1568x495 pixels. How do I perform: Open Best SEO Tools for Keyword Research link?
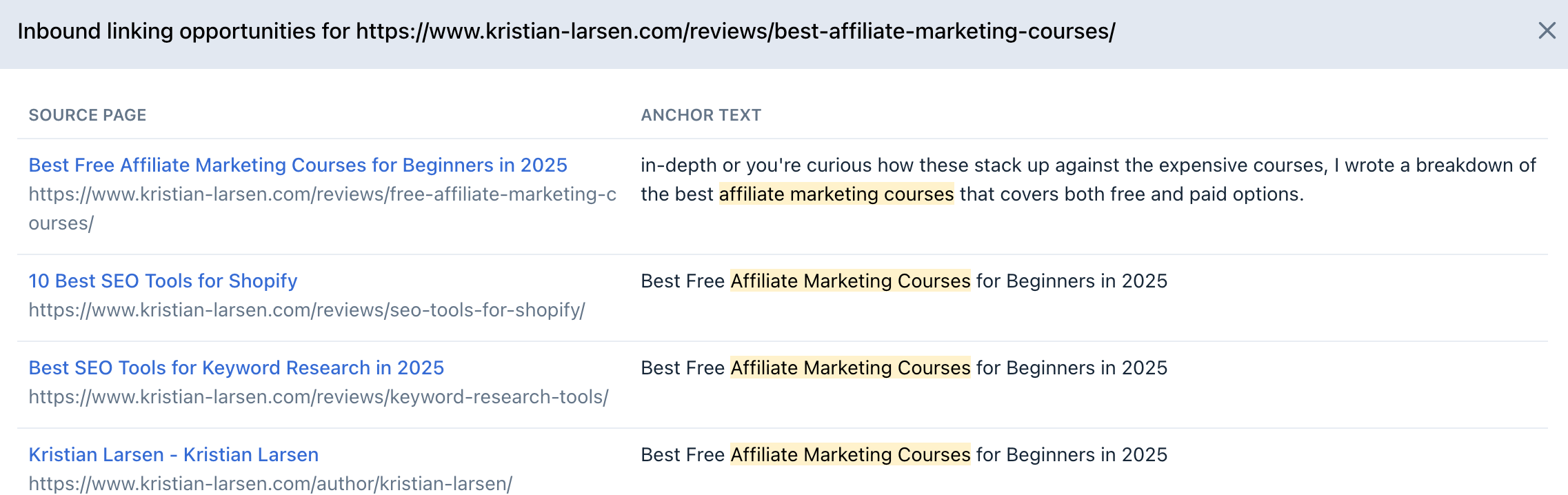(x=236, y=368)
